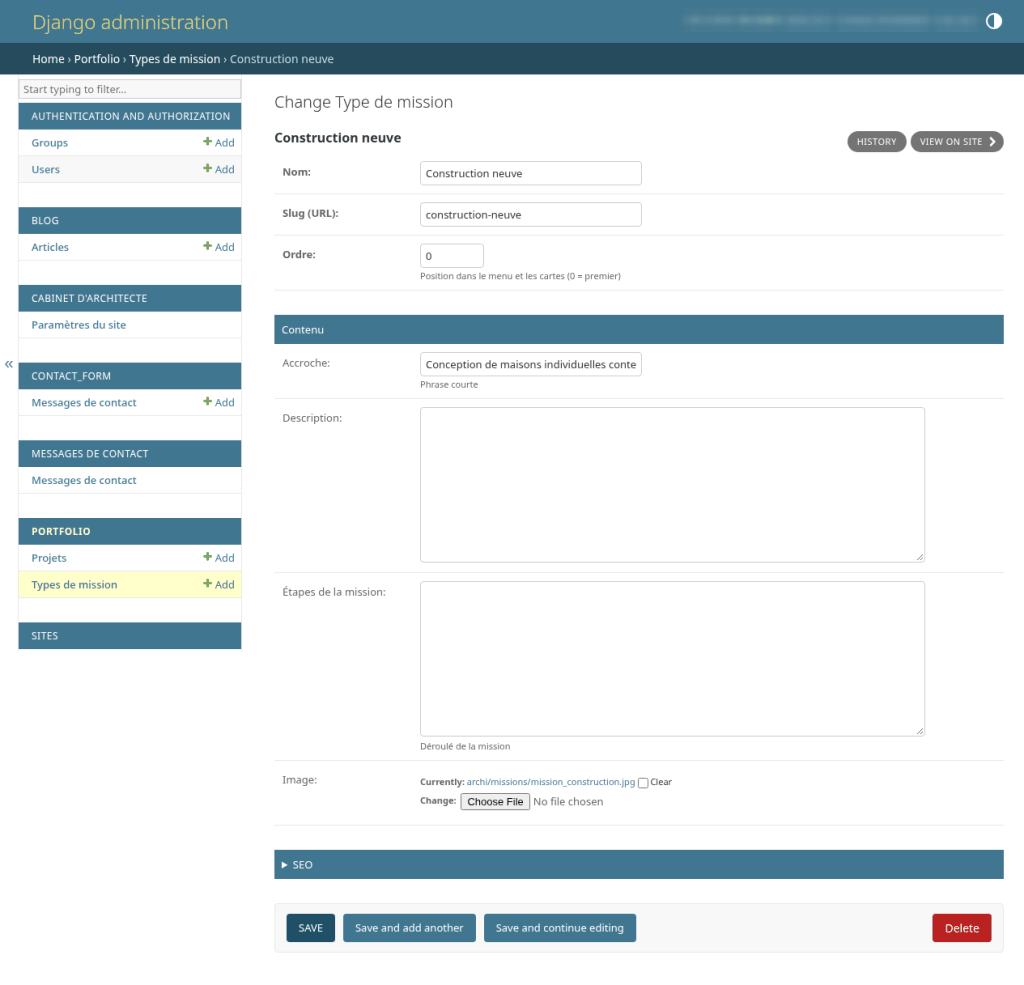Screen dimensions: 1024x985
Task: Open the Authentication and Authorization section header
Action: pos(131,116)
